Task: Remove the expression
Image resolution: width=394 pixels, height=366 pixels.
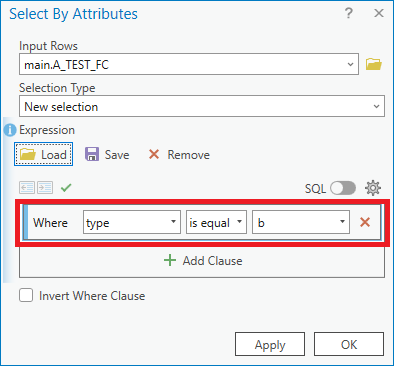Action: 179,155
